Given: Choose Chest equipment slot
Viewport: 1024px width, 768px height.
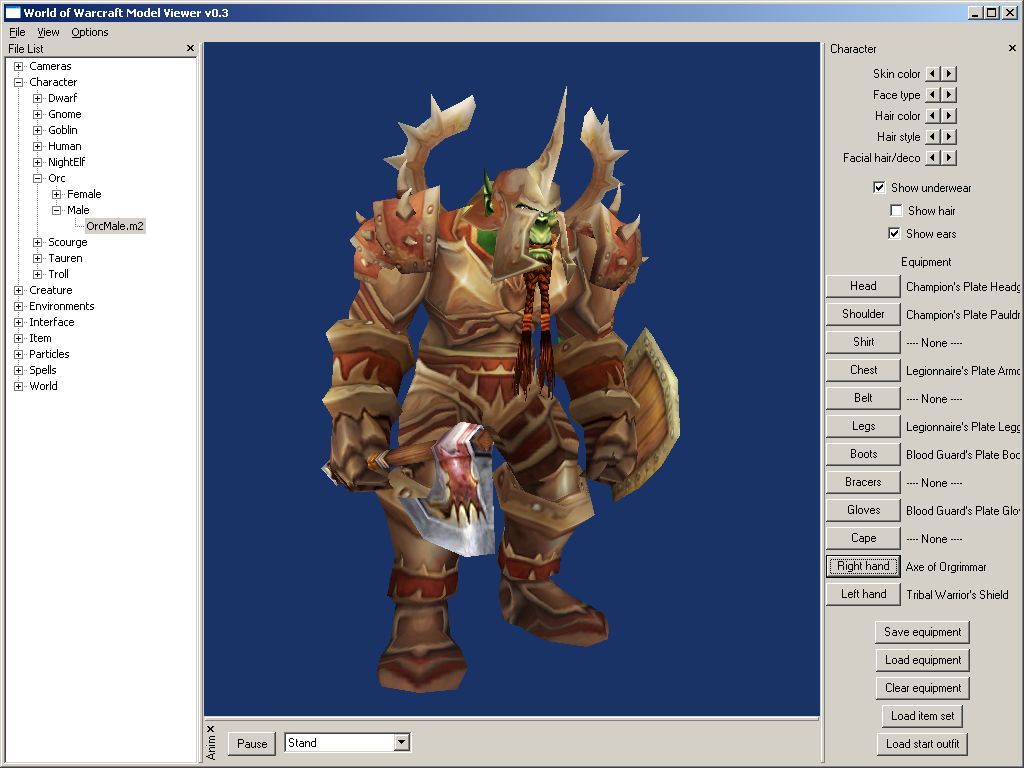Looking at the screenshot, I should [x=863, y=370].
